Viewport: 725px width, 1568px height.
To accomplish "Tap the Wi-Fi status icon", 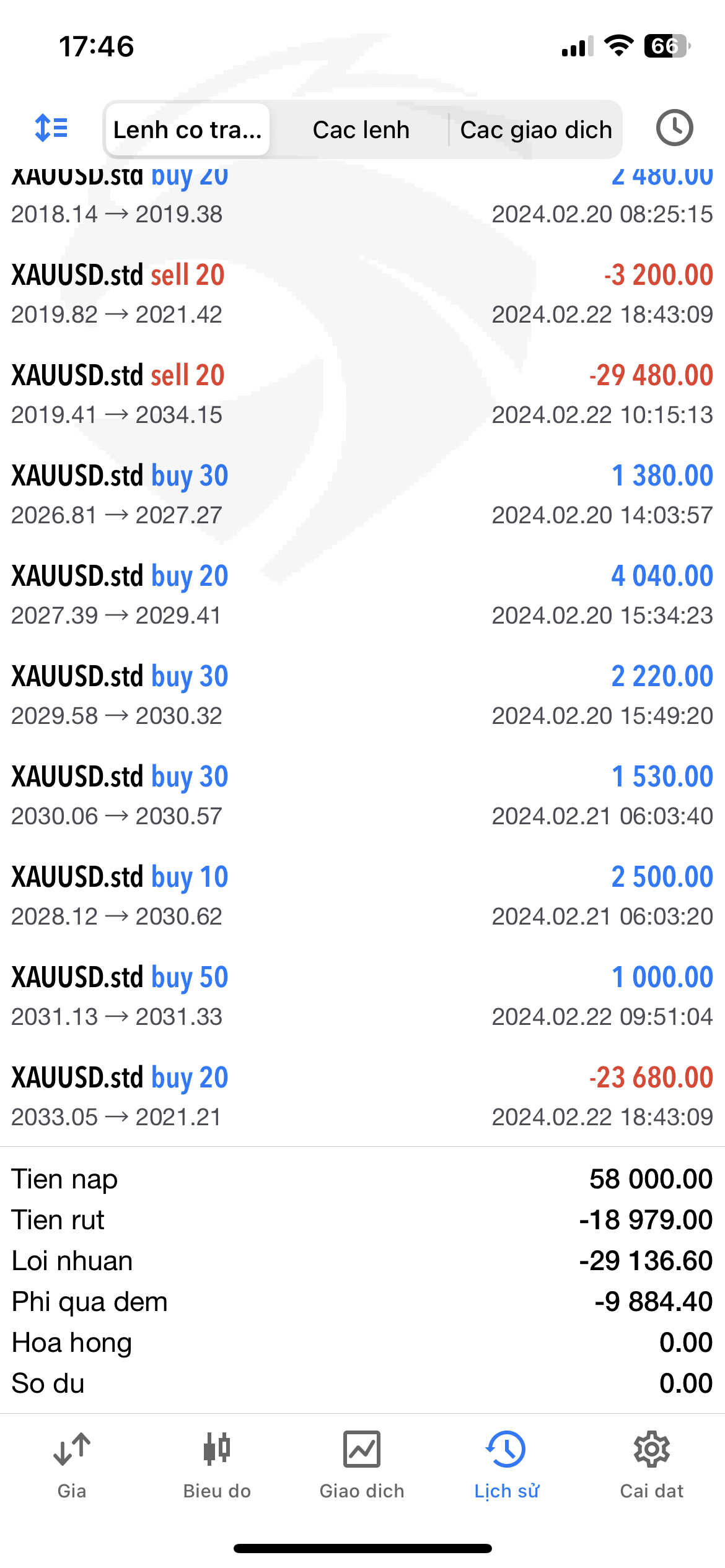I will (x=618, y=46).
